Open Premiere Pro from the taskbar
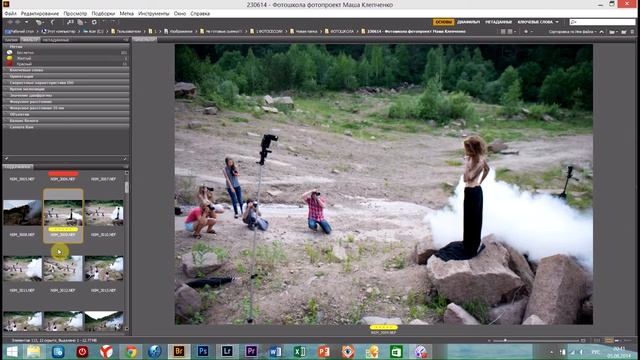Viewport: 640px width, 360px height. 251,351
